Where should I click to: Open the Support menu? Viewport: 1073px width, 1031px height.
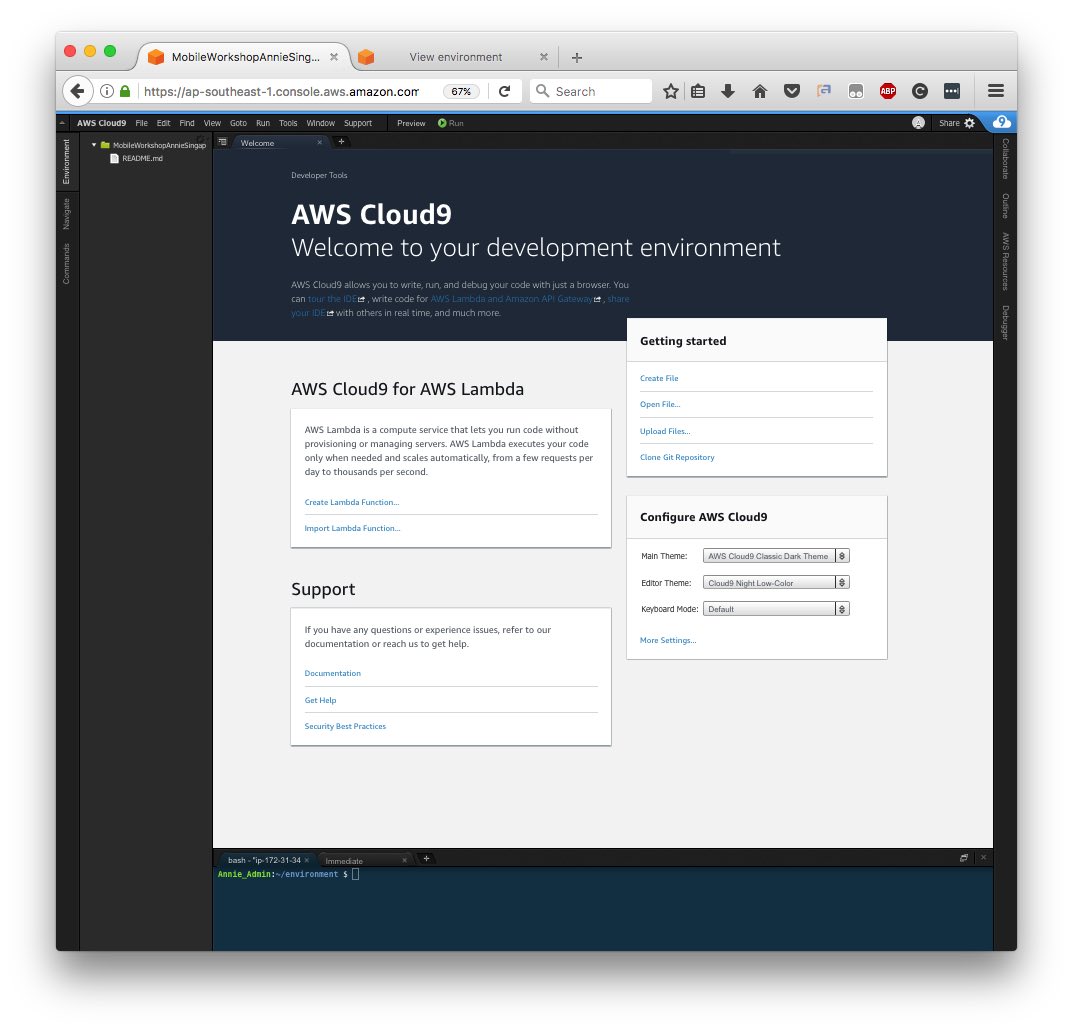(358, 123)
